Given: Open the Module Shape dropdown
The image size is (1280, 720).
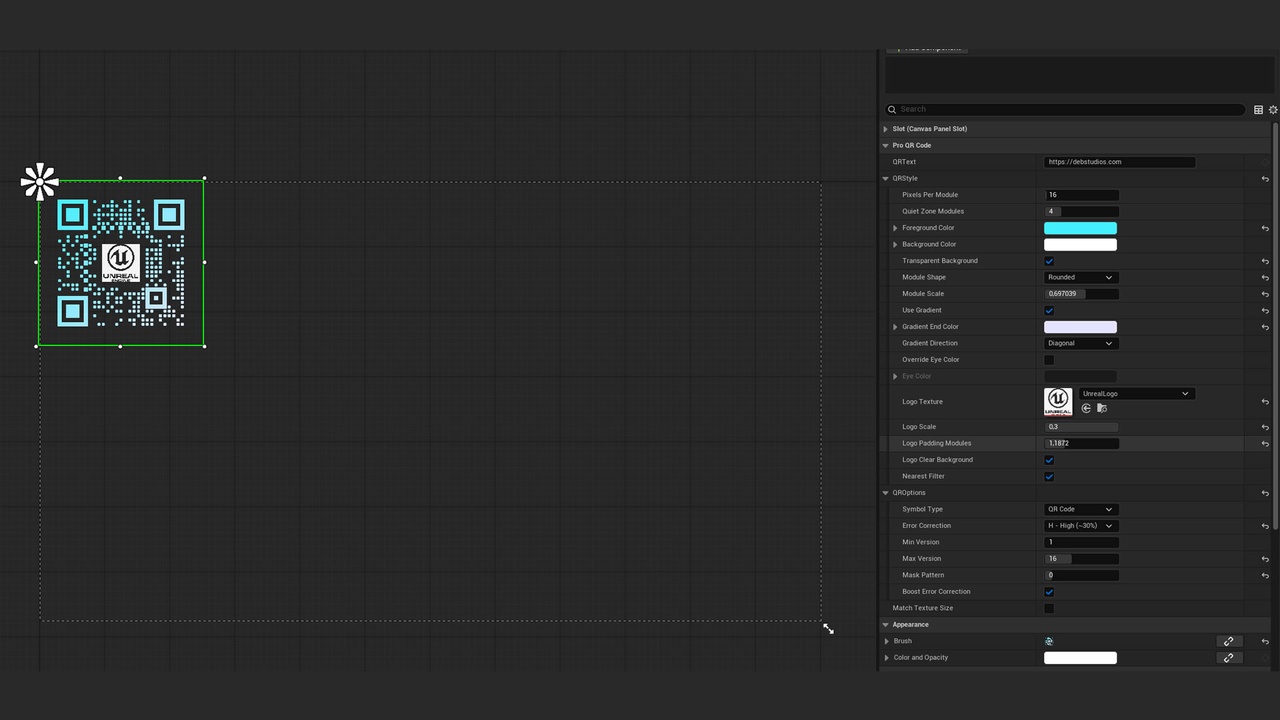Looking at the screenshot, I should point(1080,277).
